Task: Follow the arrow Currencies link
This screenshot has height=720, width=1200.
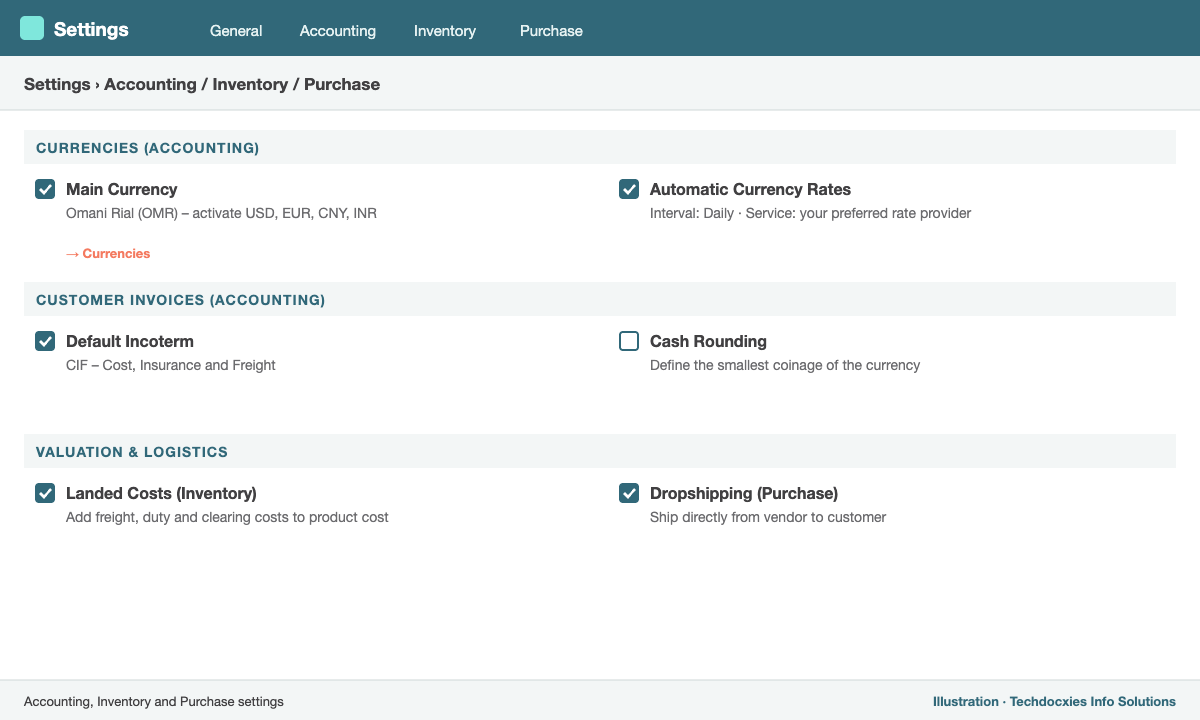Action: [108, 254]
